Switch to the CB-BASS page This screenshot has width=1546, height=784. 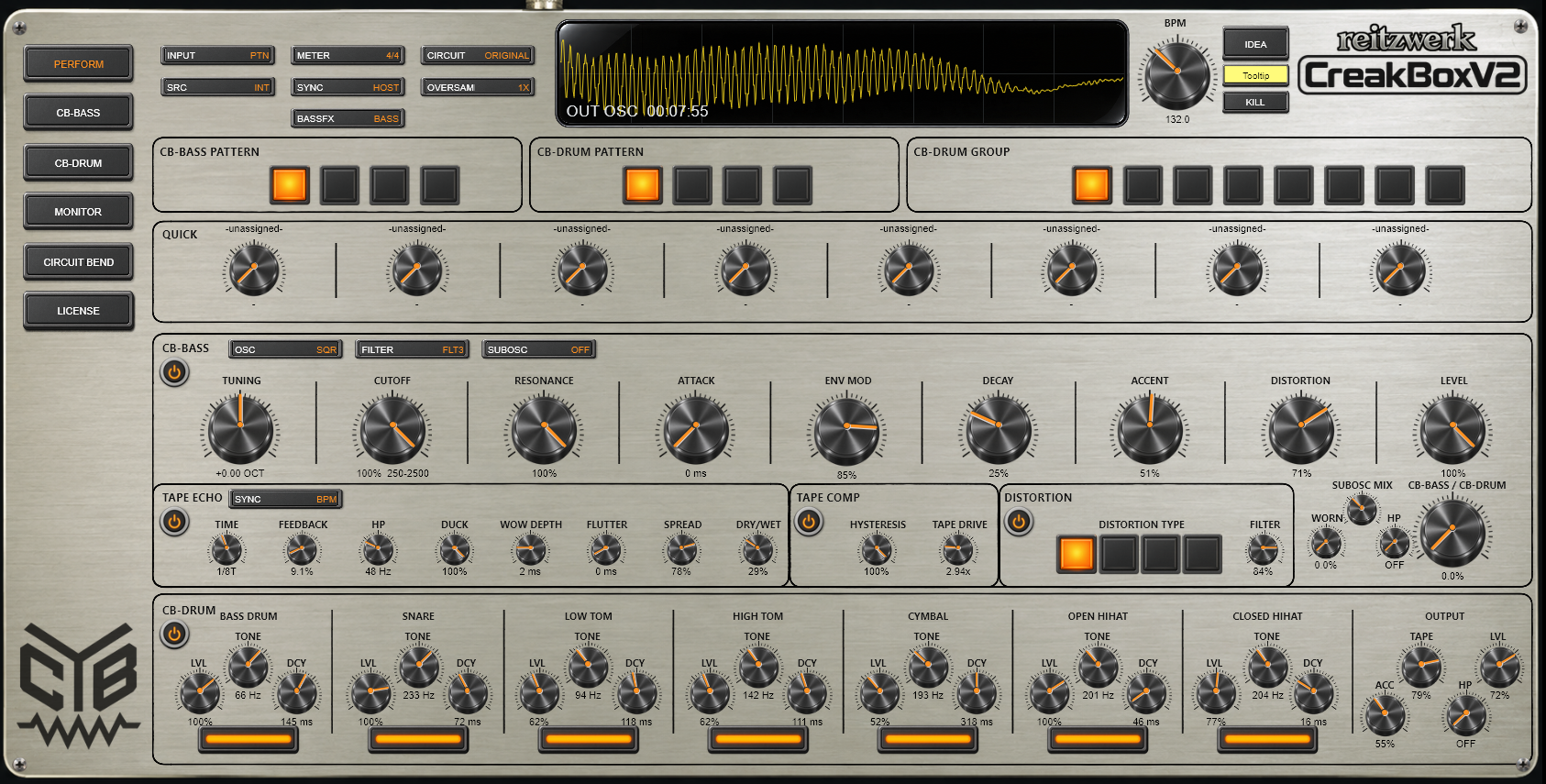tap(79, 113)
